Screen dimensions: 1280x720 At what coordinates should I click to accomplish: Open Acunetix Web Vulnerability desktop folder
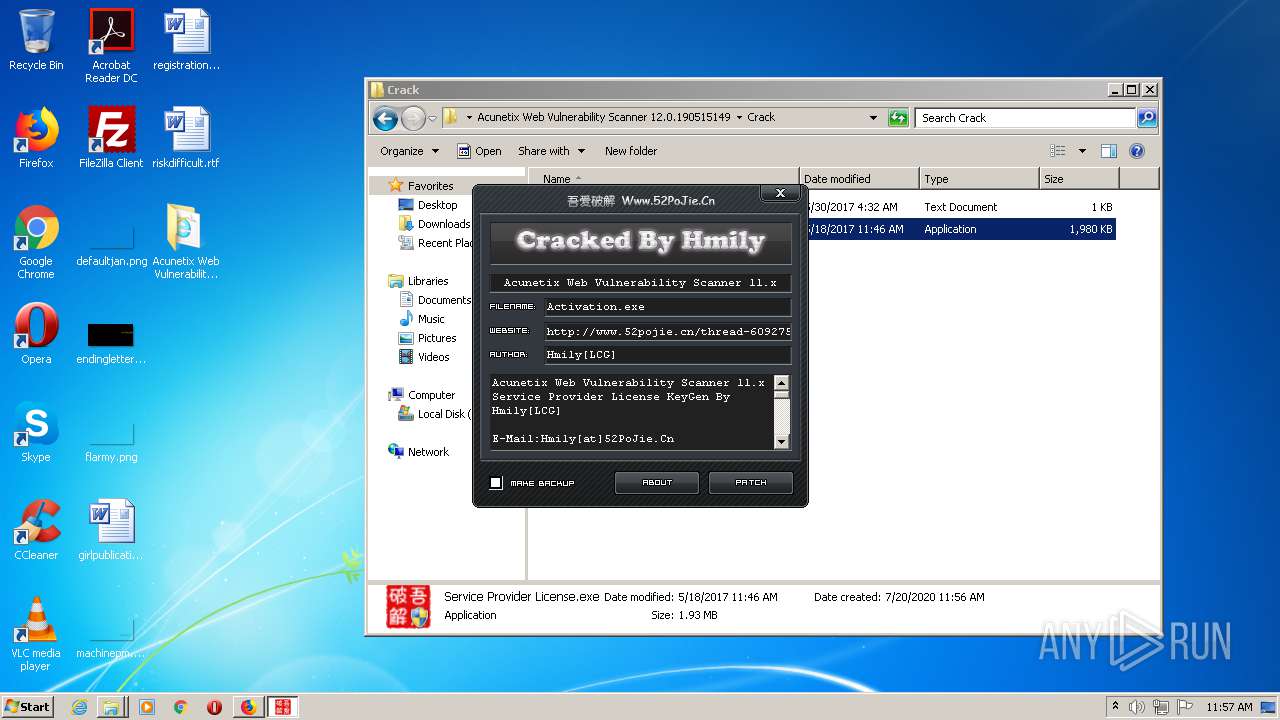186,242
